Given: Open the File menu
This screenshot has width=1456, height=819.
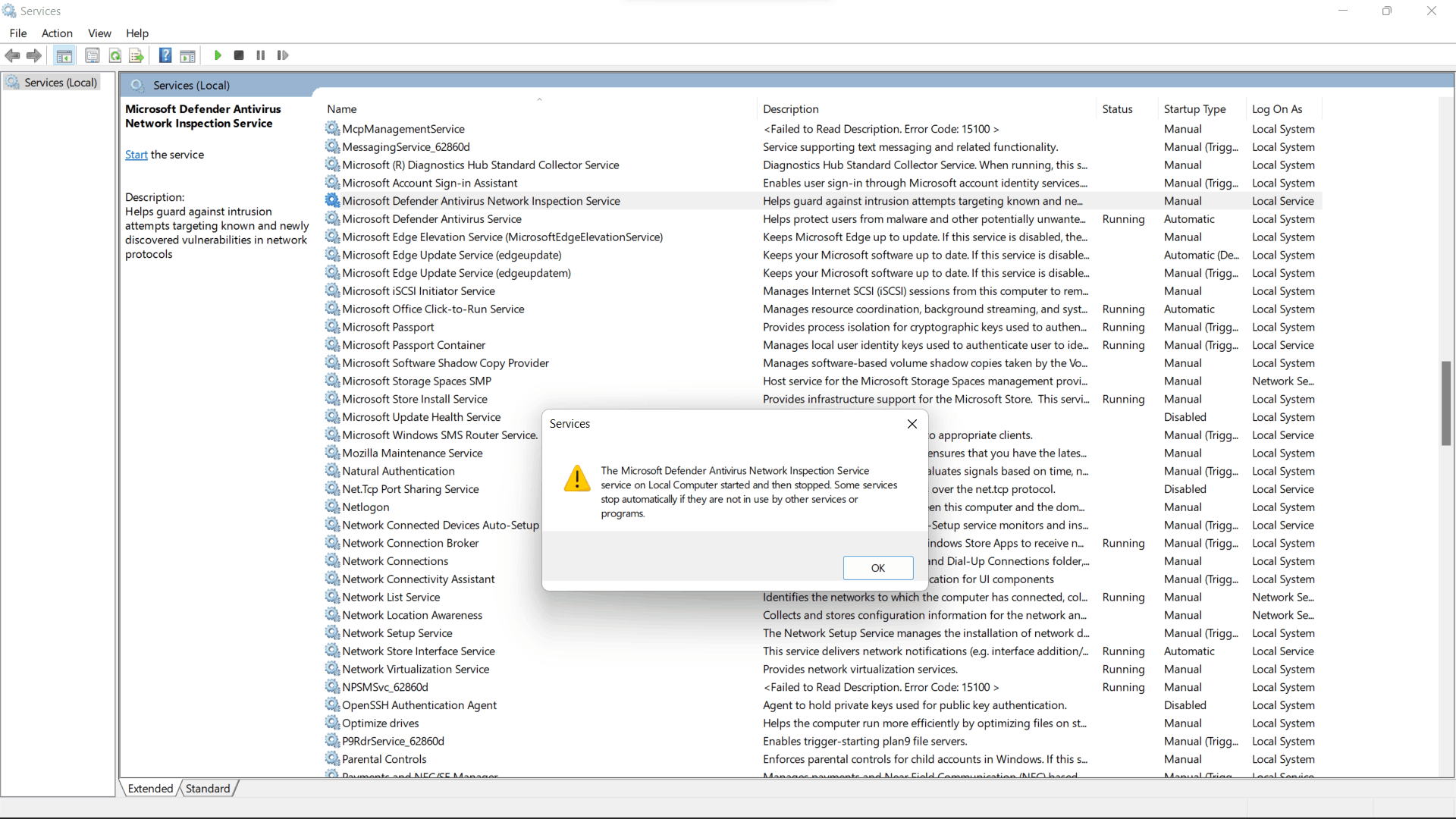Looking at the screenshot, I should coord(18,33).
